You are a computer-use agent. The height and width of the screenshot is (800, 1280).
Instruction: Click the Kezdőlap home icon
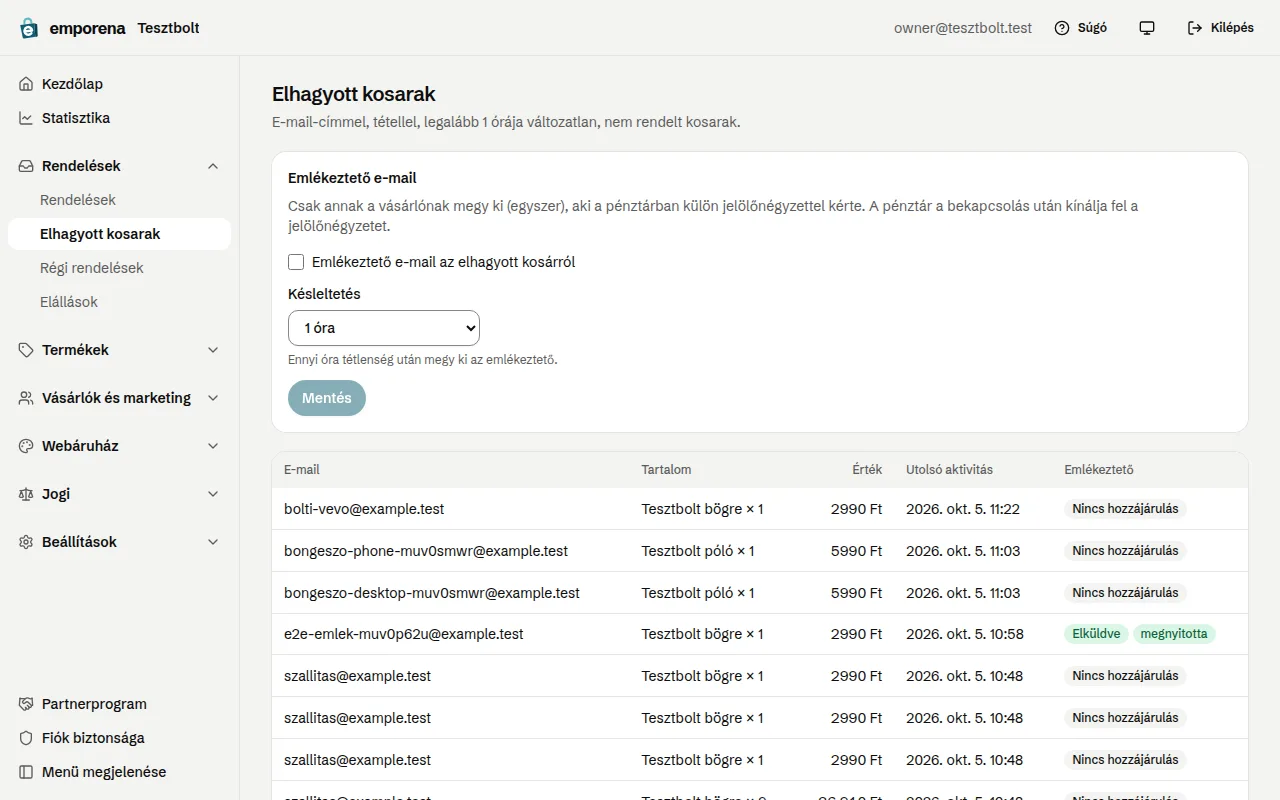tap(26, 84)
